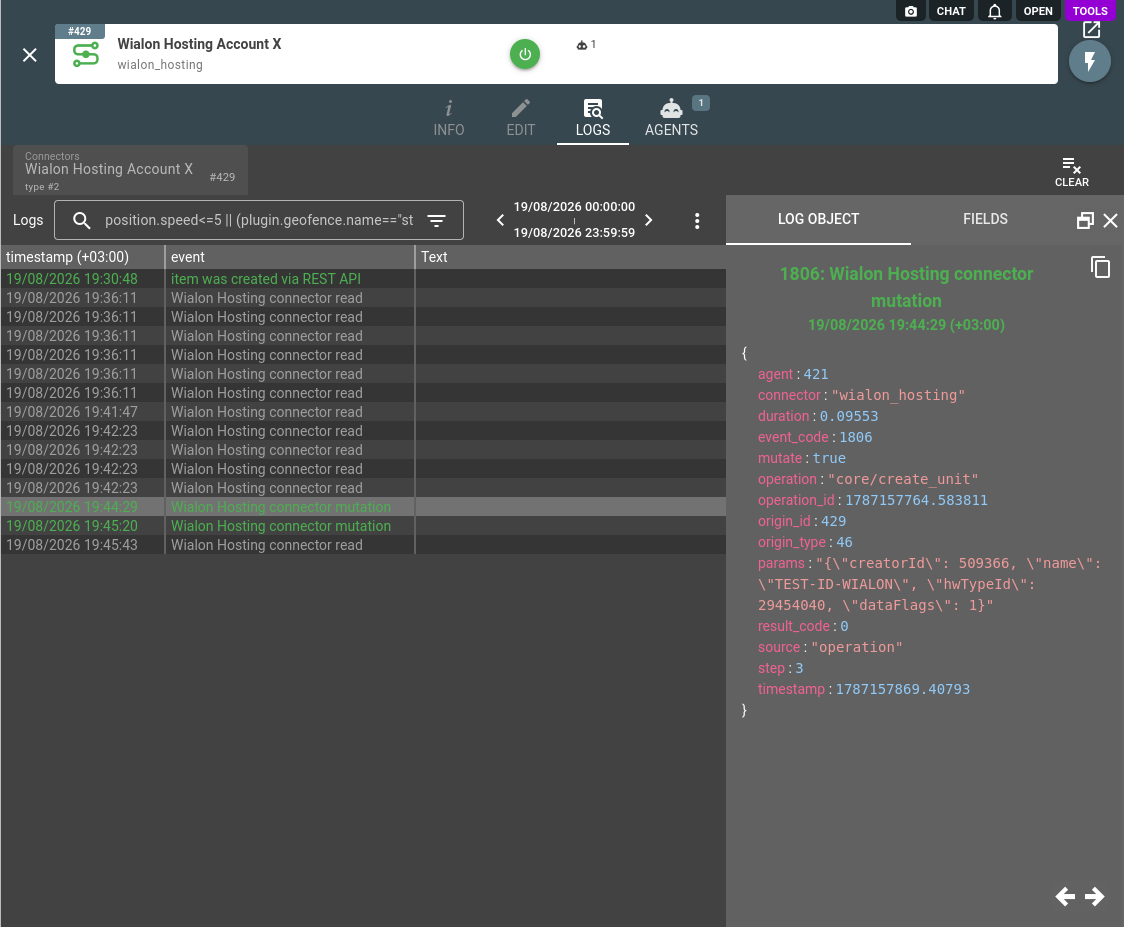Detach log panel into separate window
Image resolution: width=1124 pixels, height=927 pixels.
point(1085,221)
